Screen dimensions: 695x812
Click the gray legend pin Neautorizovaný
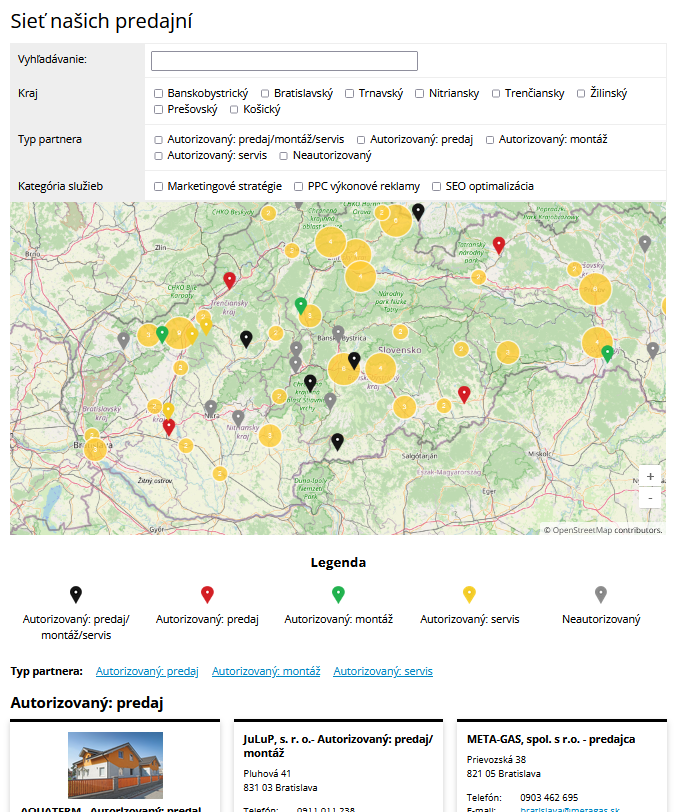(601, 594)
